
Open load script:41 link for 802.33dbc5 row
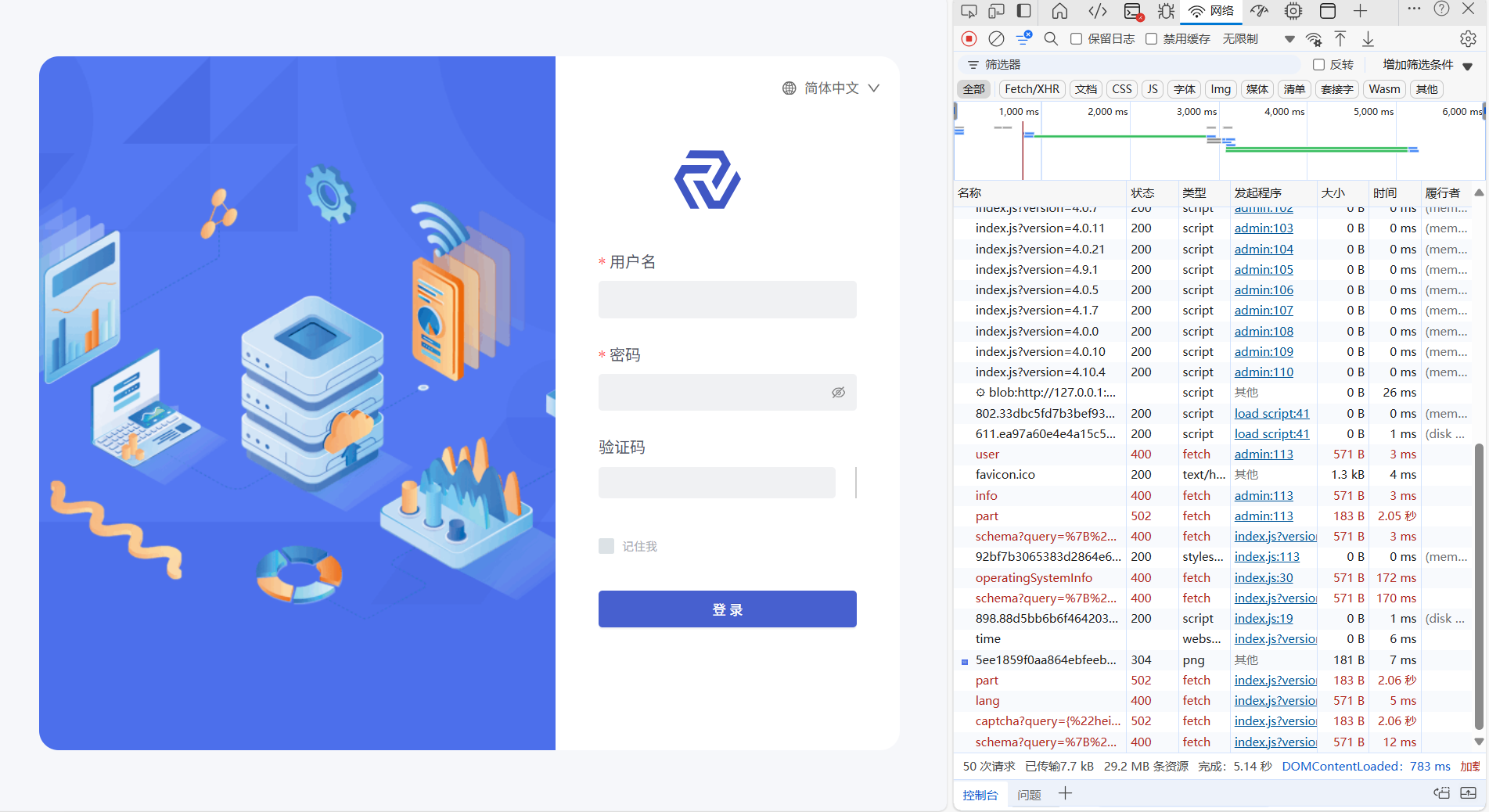point(1271,414)
